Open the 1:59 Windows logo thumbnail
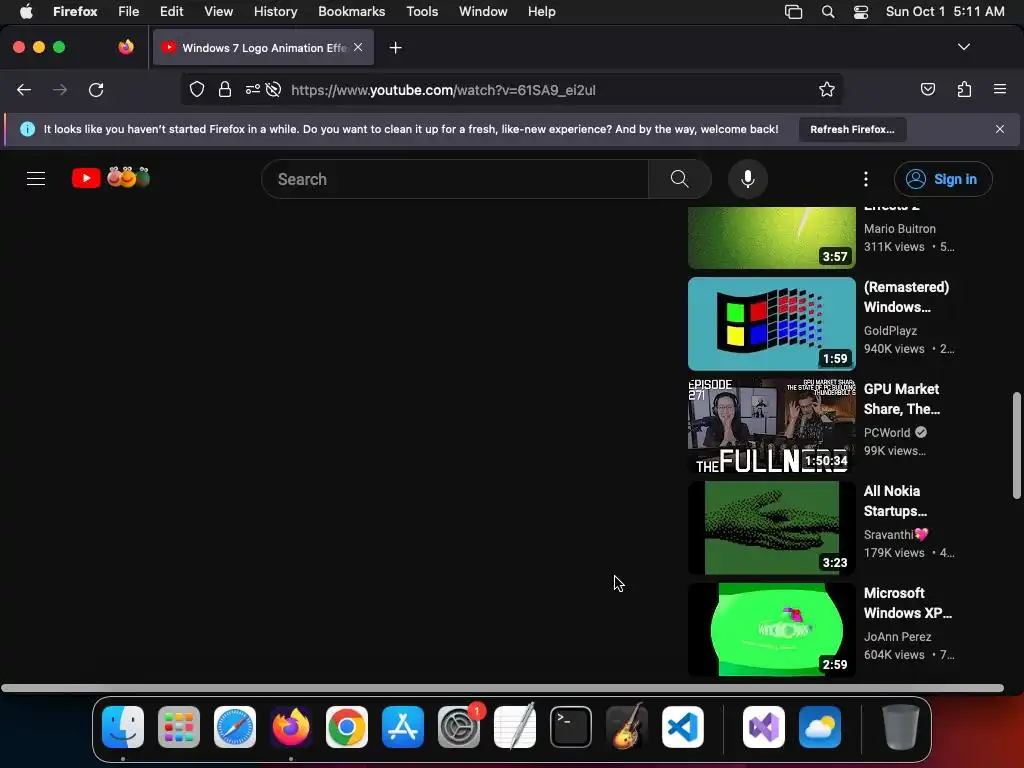Screen dimensions: 1024x768 pos(772,324)
